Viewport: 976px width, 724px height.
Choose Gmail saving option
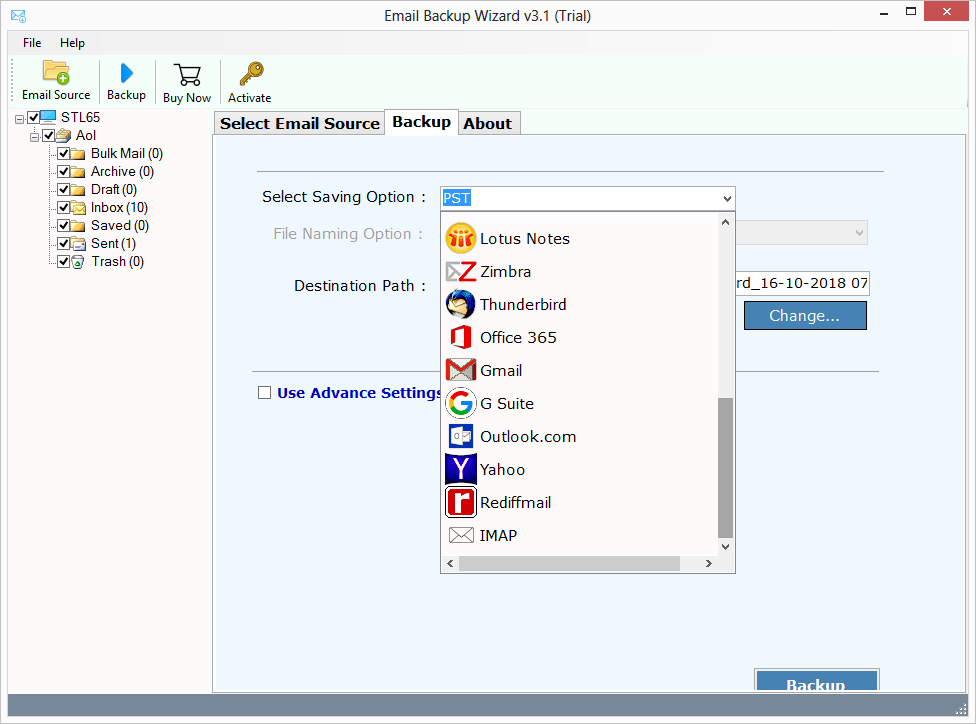point(581,370)
